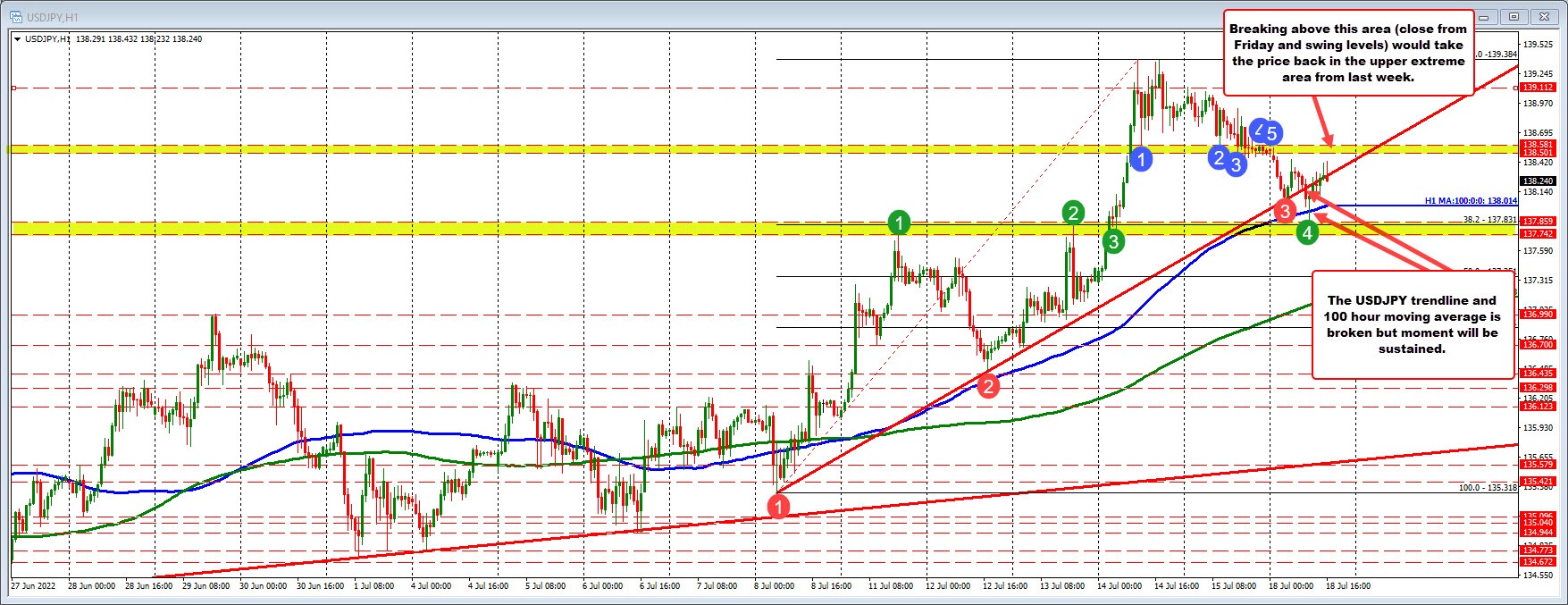Click the 14 Jul 16:00 time axis label

pos(1177,586)
